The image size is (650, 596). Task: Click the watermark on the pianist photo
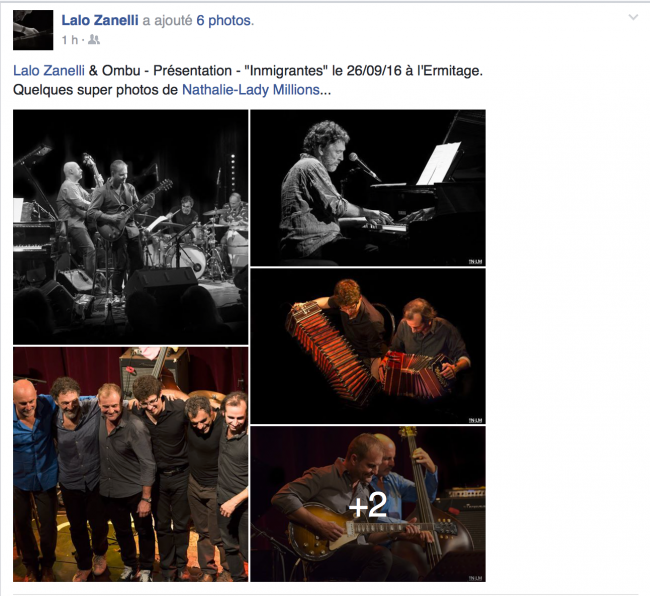(x=475, y=262)
